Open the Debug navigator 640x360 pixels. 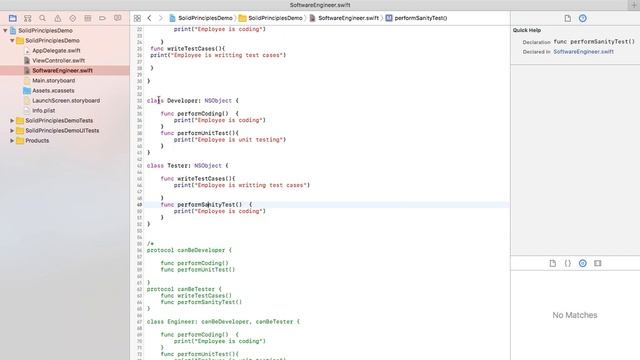click(87, 18)
